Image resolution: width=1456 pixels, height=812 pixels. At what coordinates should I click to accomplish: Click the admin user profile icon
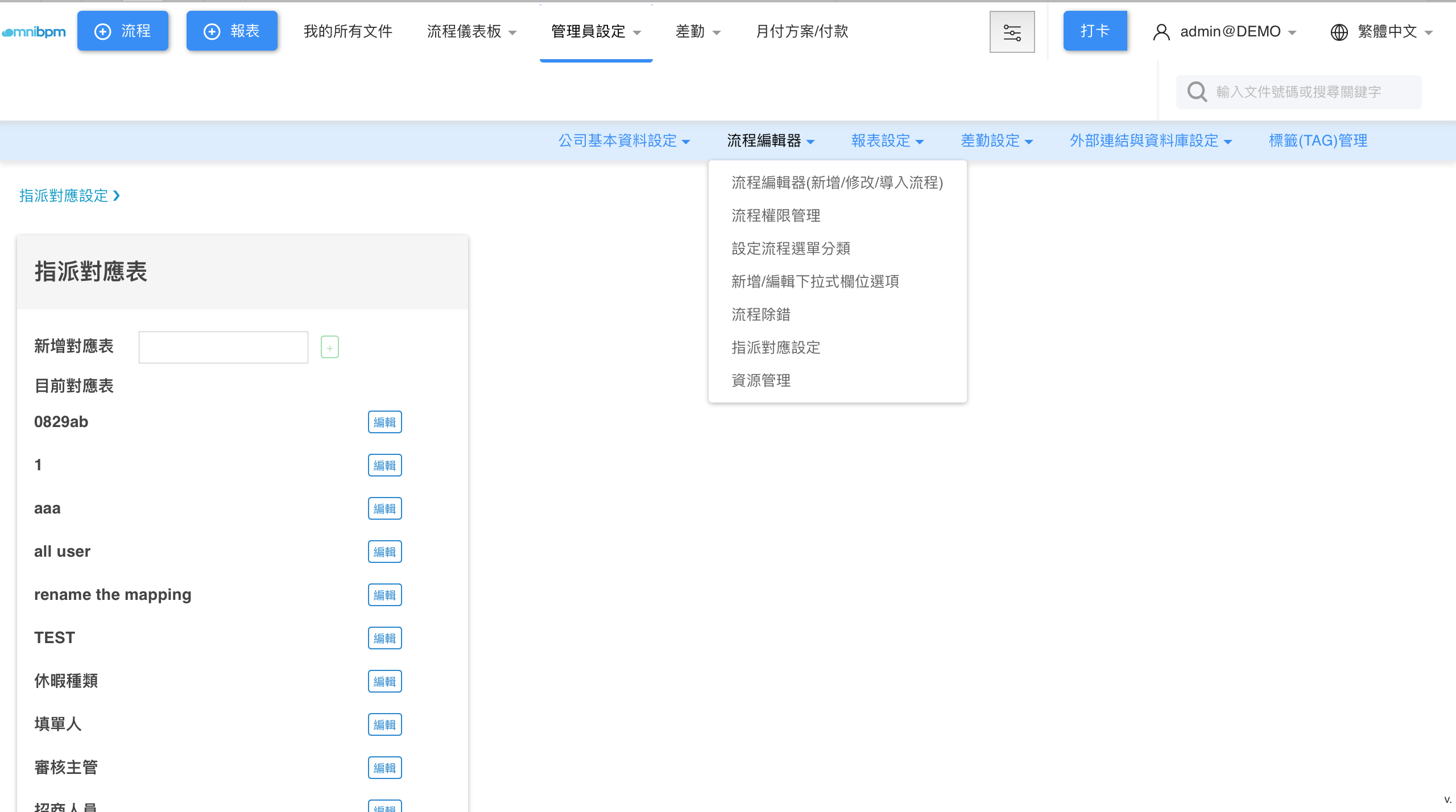pos(1161,32)
